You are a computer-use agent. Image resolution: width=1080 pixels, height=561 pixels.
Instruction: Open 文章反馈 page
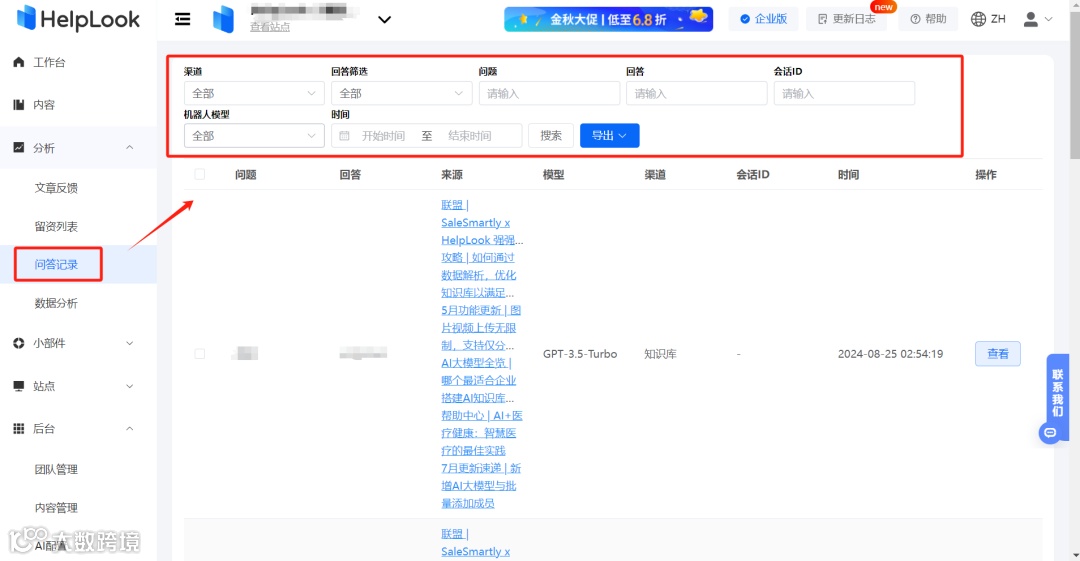tap(56, 187)
